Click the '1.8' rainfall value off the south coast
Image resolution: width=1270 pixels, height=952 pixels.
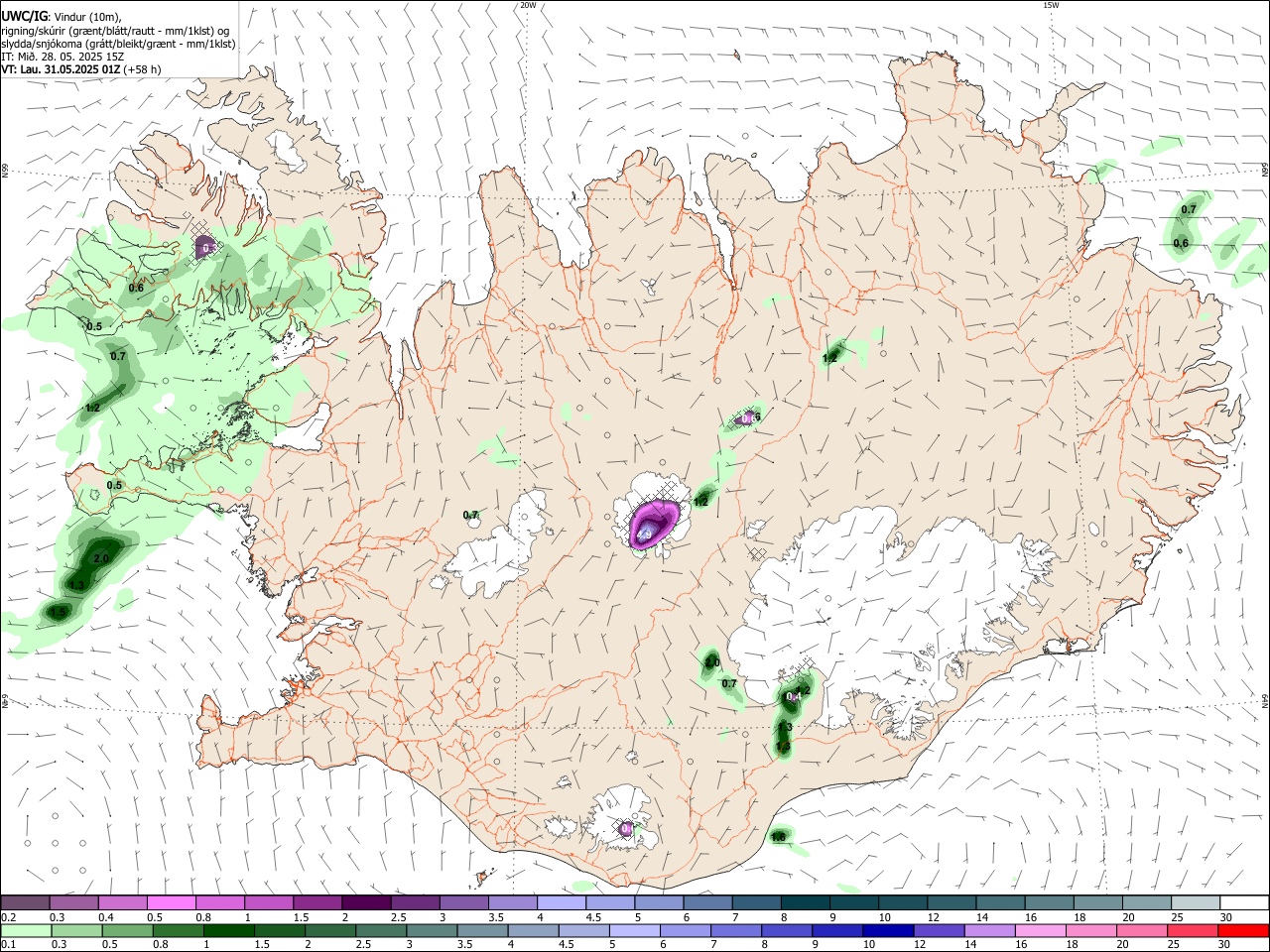click(778, 838)
